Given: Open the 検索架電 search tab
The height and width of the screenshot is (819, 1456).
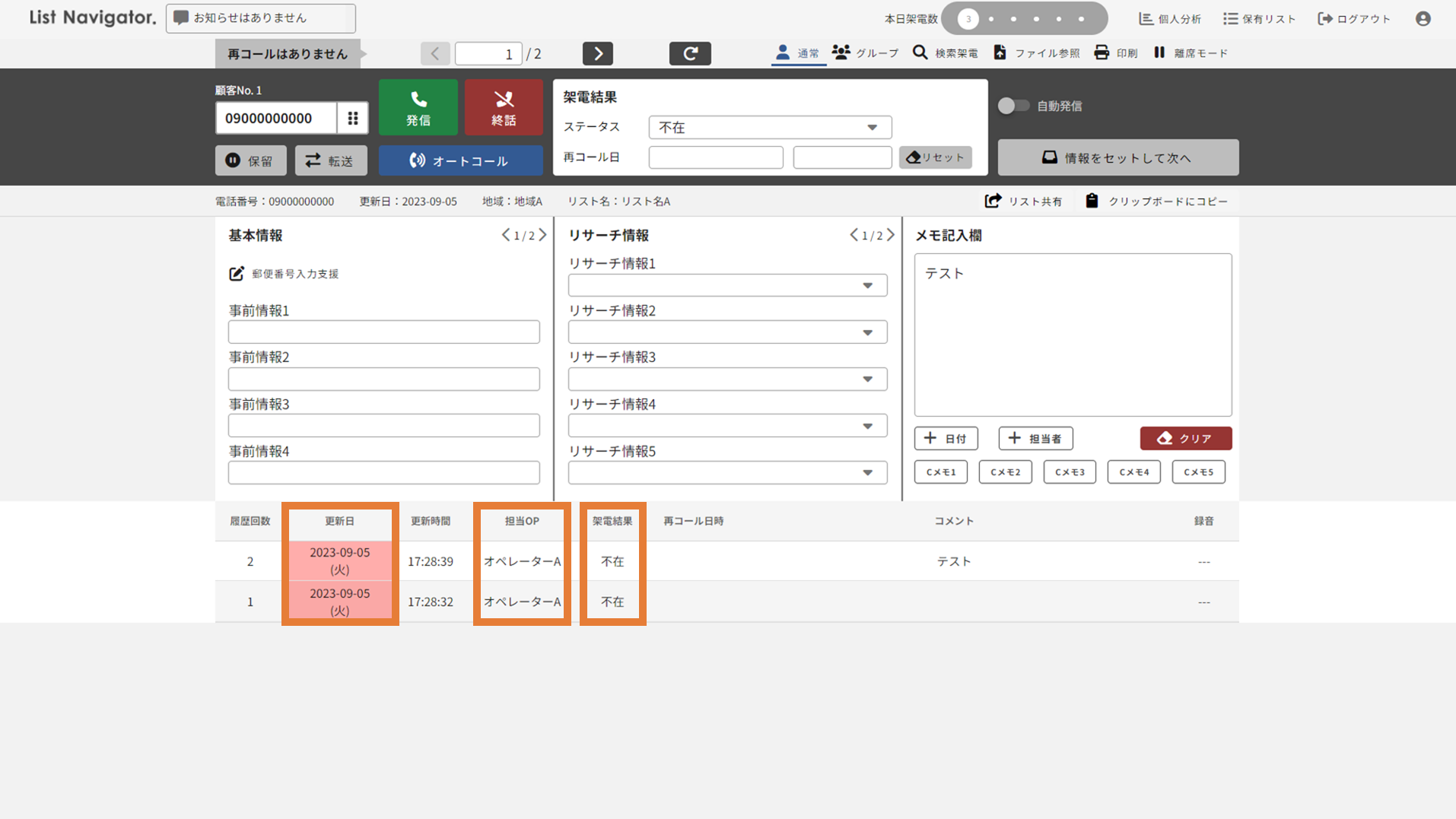Looking at the screenshot, I should click(x=946, y=53).
